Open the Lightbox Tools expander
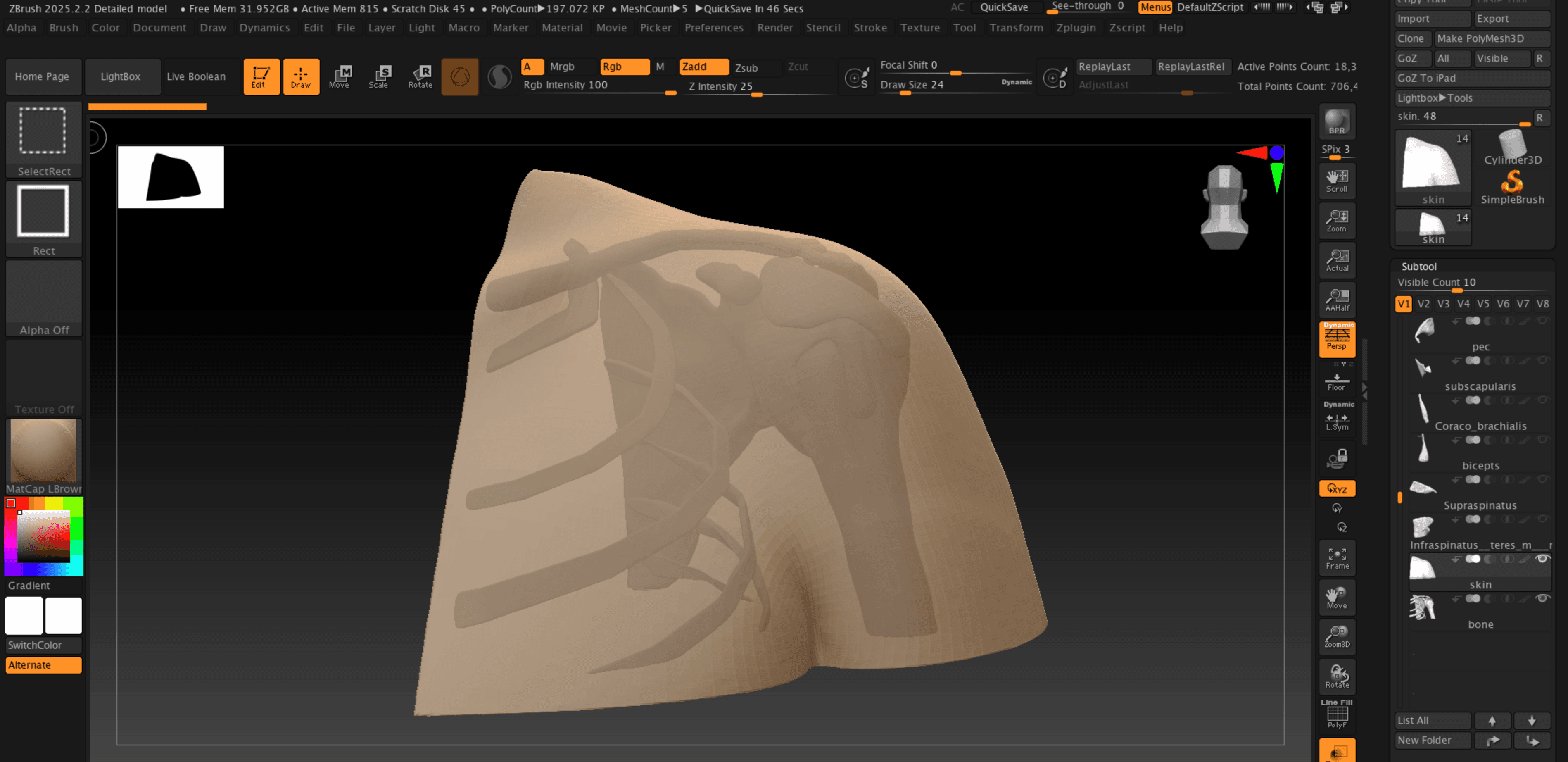1568x762 pixels. click(1434, 98)
